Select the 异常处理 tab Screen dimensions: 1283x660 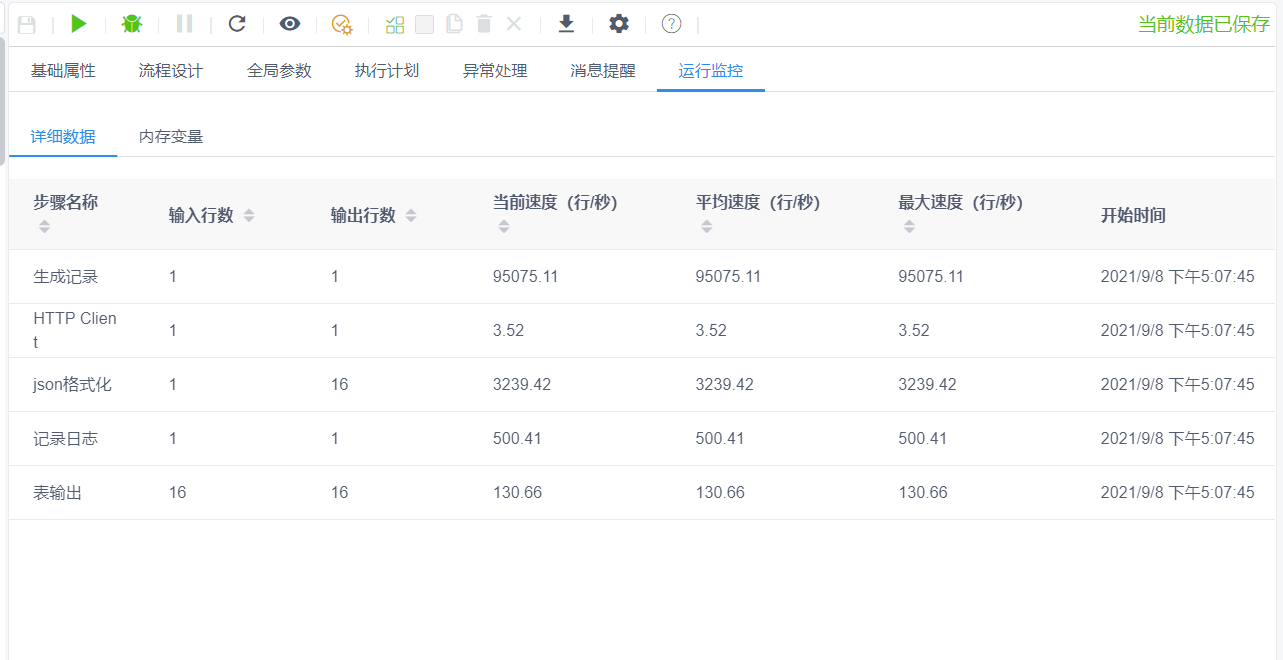(x=495, y=71)
